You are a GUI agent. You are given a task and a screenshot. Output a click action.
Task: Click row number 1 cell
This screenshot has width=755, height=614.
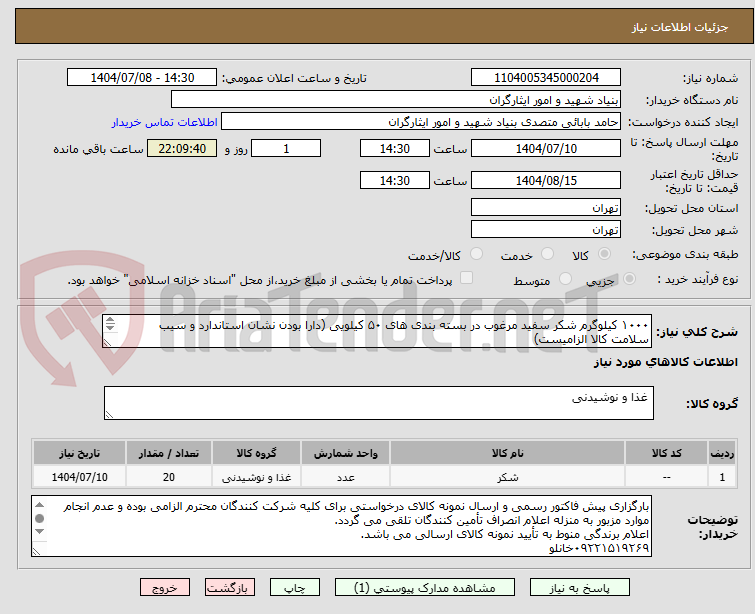(x=722, y=477)
